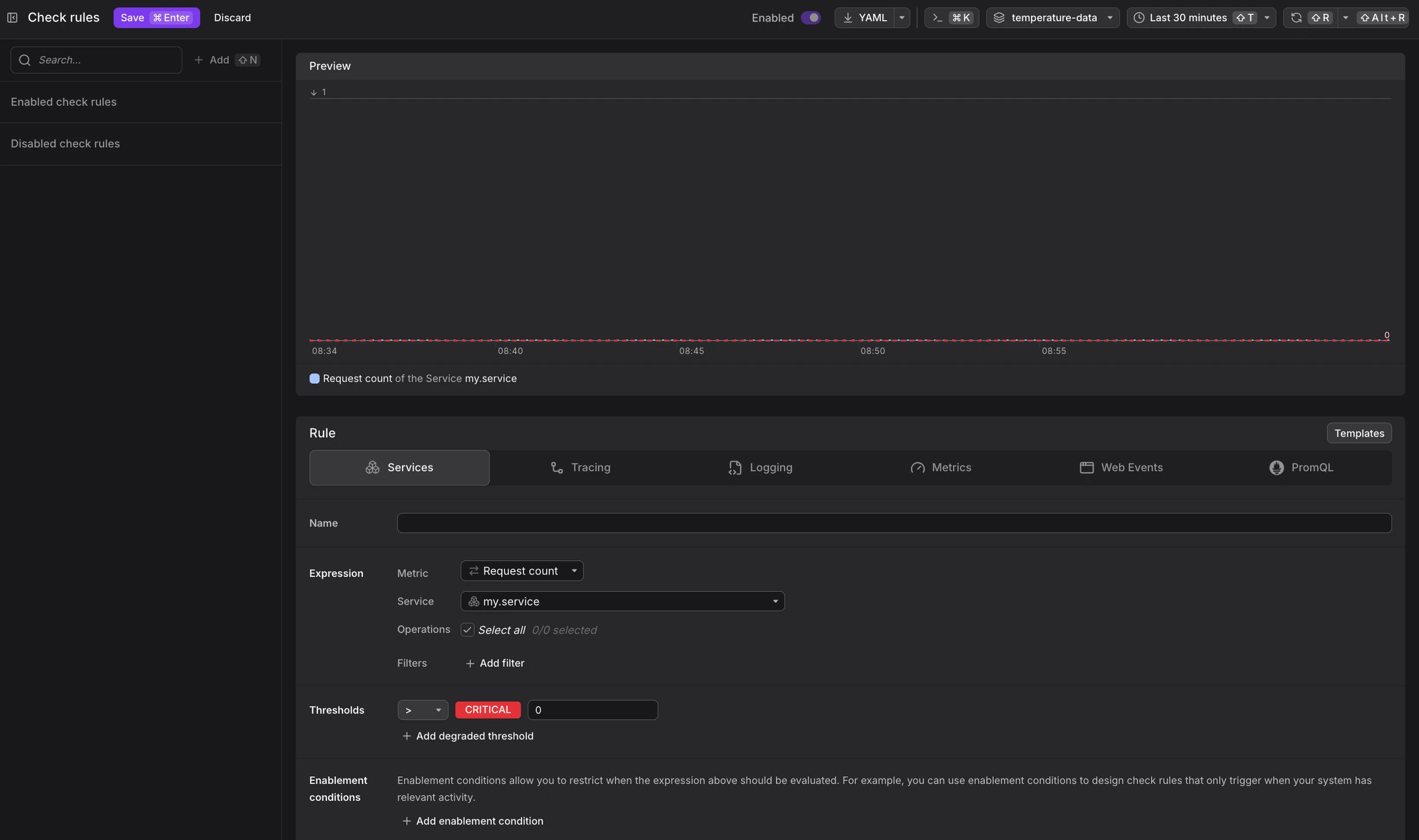Click the PromQL flame icon

pos(1277,468)
